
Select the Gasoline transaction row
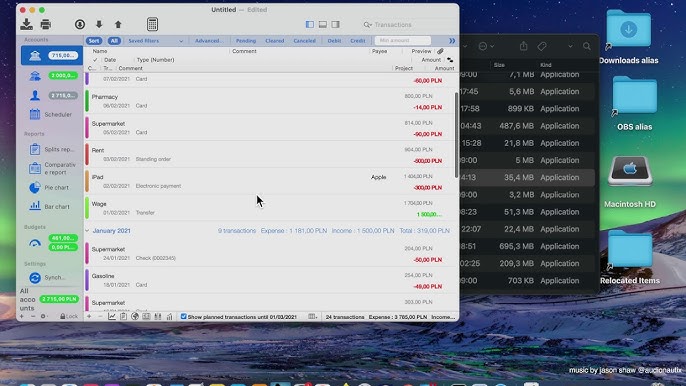point(269,280)
